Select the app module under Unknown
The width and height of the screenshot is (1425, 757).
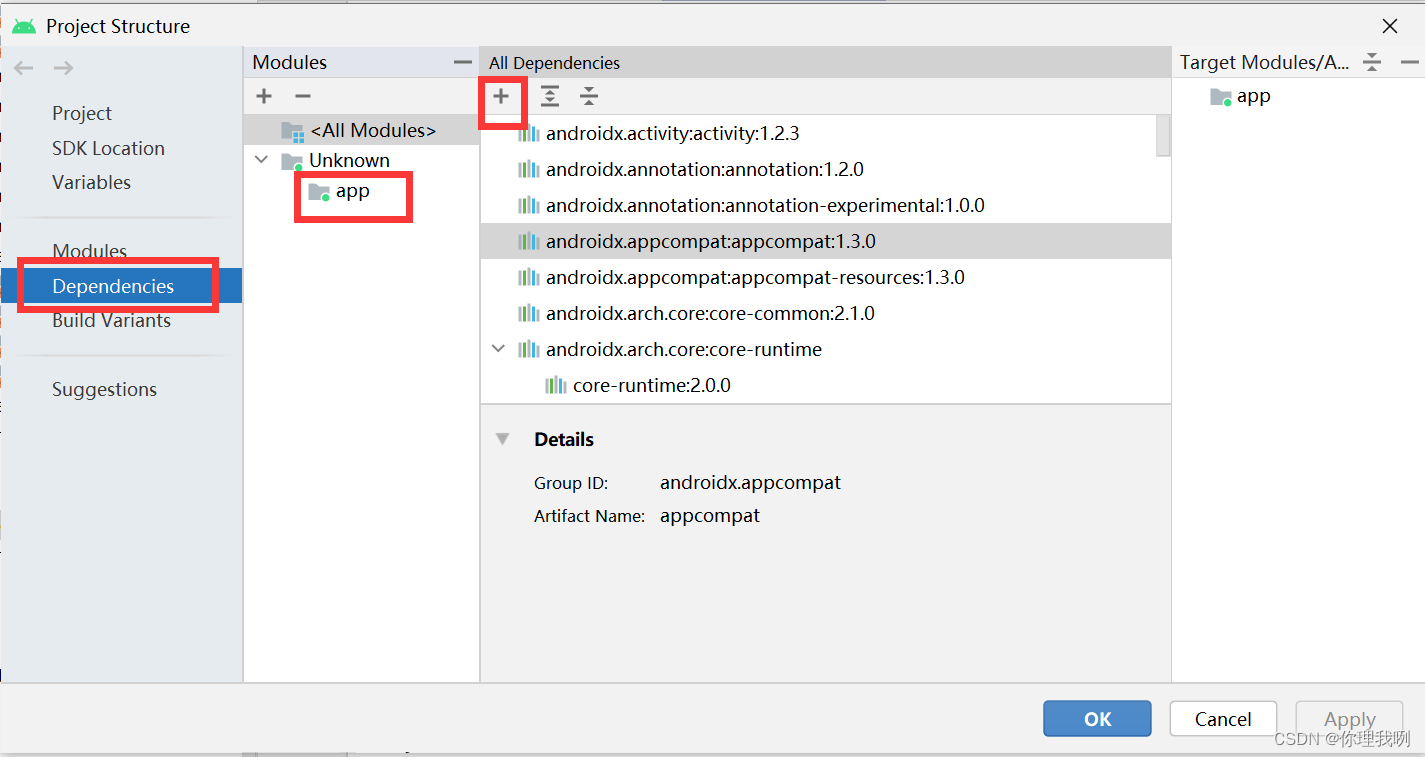(352, 191)
